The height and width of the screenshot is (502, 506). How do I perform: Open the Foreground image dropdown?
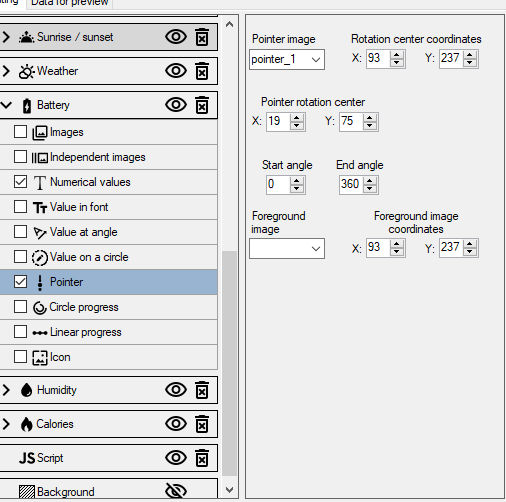coord(287,248)
